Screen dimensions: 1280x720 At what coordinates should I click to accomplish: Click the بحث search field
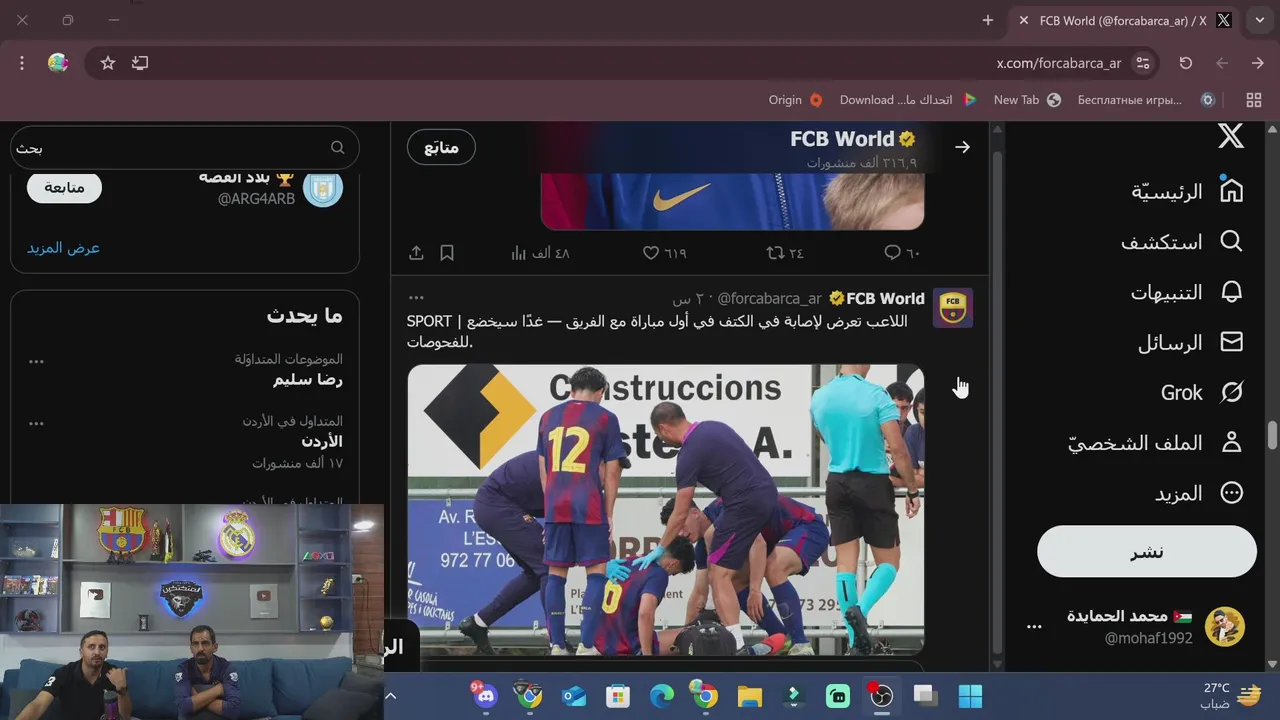point(185,148)
